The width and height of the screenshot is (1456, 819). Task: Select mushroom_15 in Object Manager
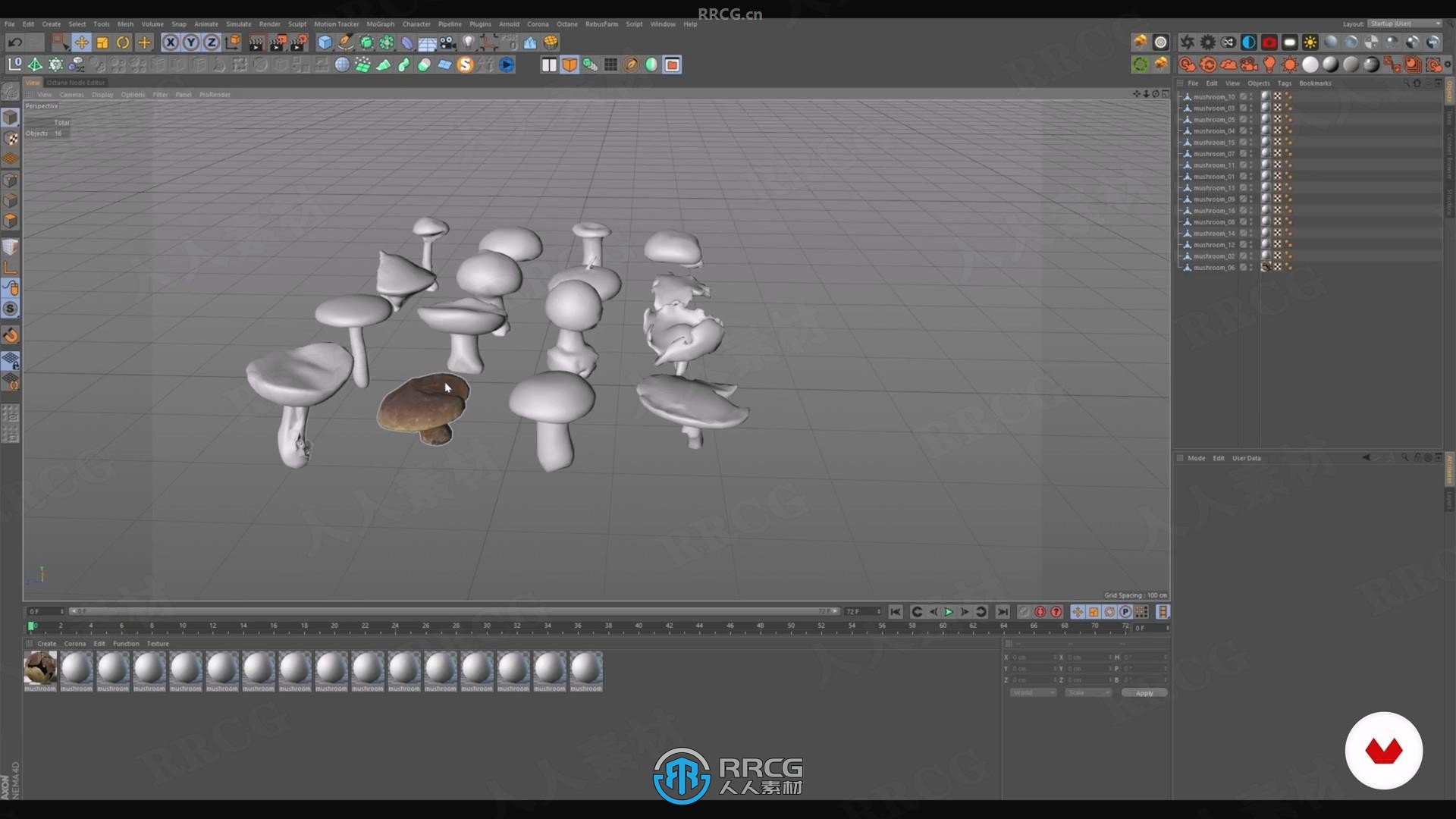[1213, 143]
